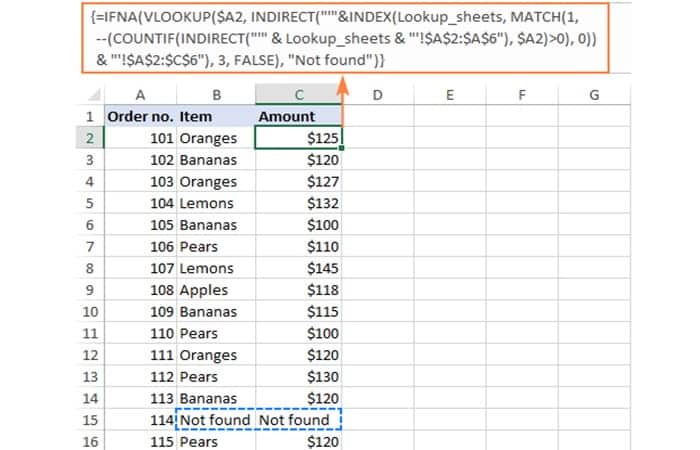Select the $110 amount cell
The width and height of the screenshot is (700, 450).
click(x=299, y=246)
